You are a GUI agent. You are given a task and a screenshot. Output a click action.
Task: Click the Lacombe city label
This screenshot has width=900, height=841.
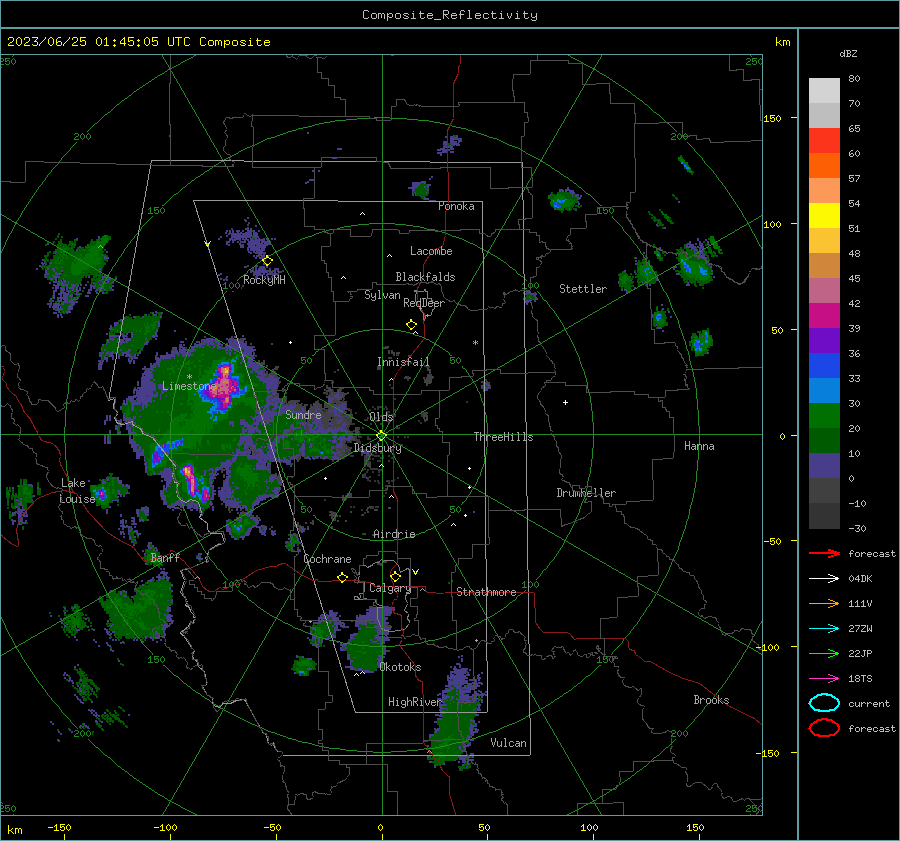click(x=431, y=251)
